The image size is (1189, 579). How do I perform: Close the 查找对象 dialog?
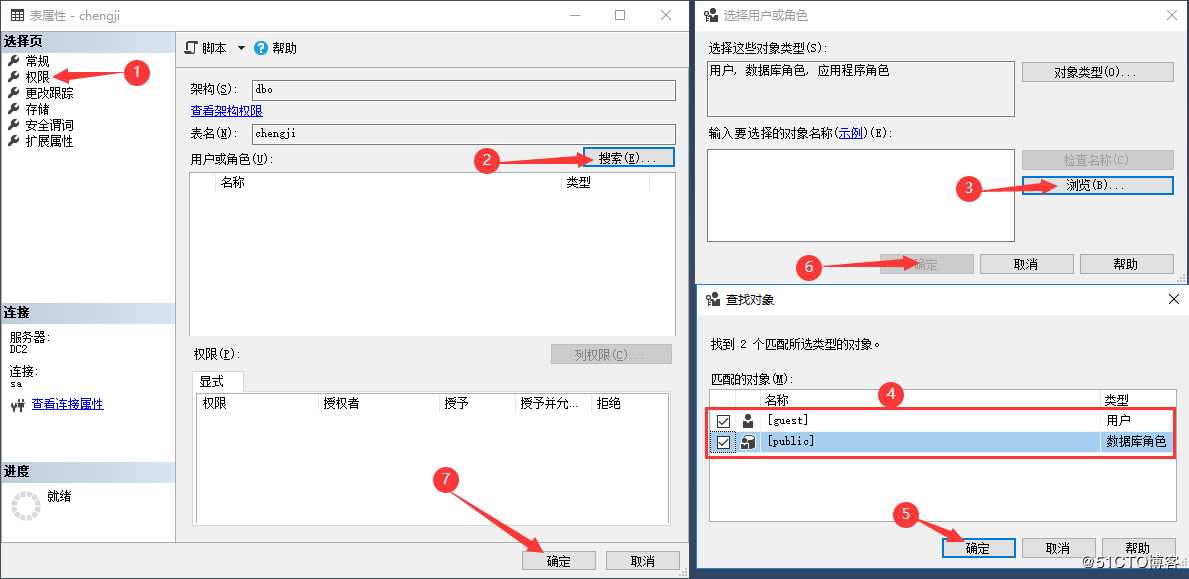[x=1173, y=299]
